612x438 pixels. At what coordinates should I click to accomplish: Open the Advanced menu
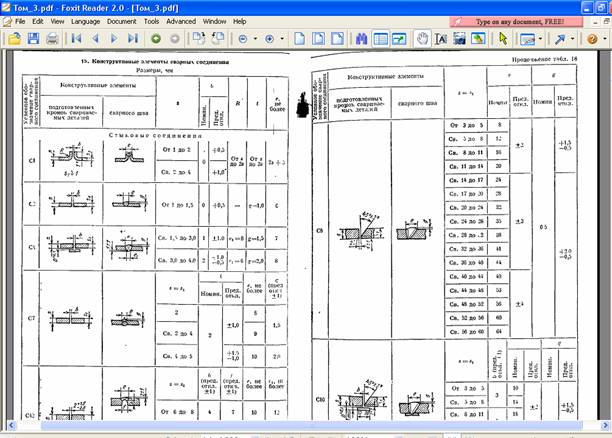(x=181, y=20)
